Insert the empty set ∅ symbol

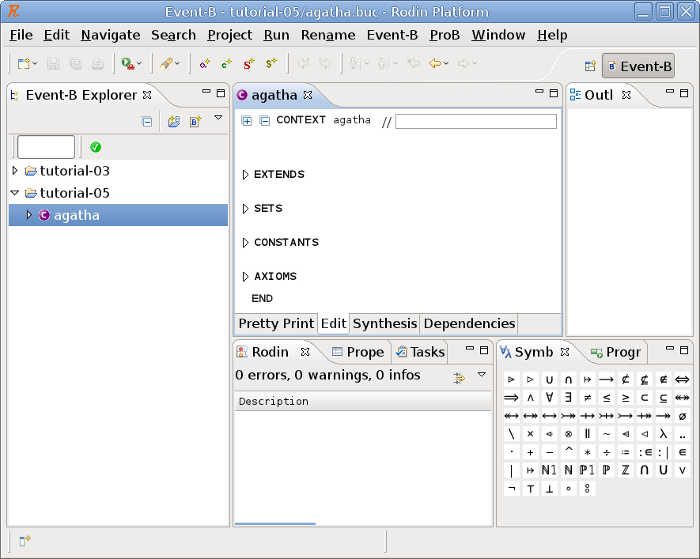click(x=682, y=416)
